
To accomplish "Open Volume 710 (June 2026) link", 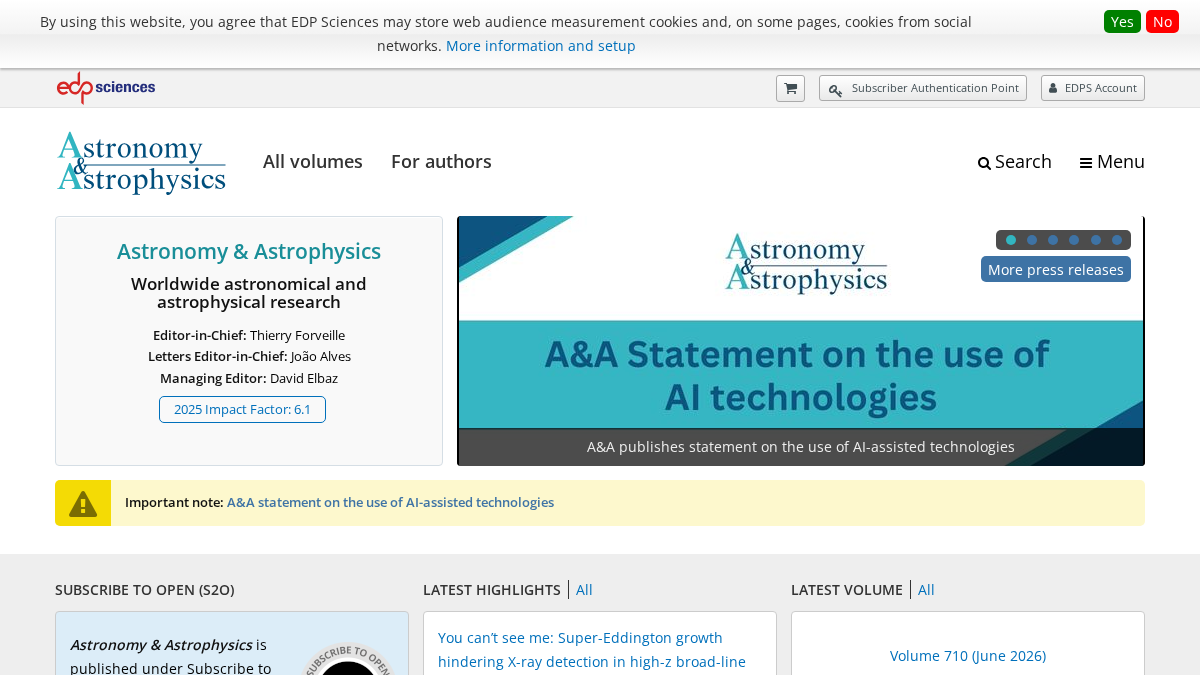I will tap(968, 656).
